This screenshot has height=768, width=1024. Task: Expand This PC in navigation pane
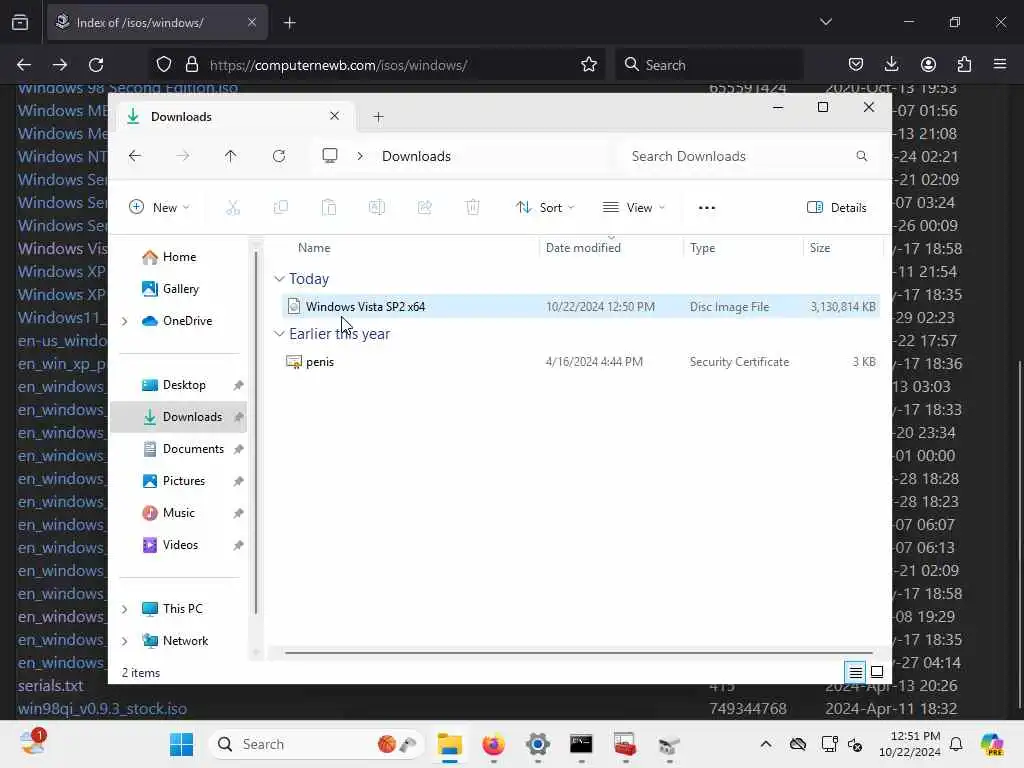click(x=125, y=609)
